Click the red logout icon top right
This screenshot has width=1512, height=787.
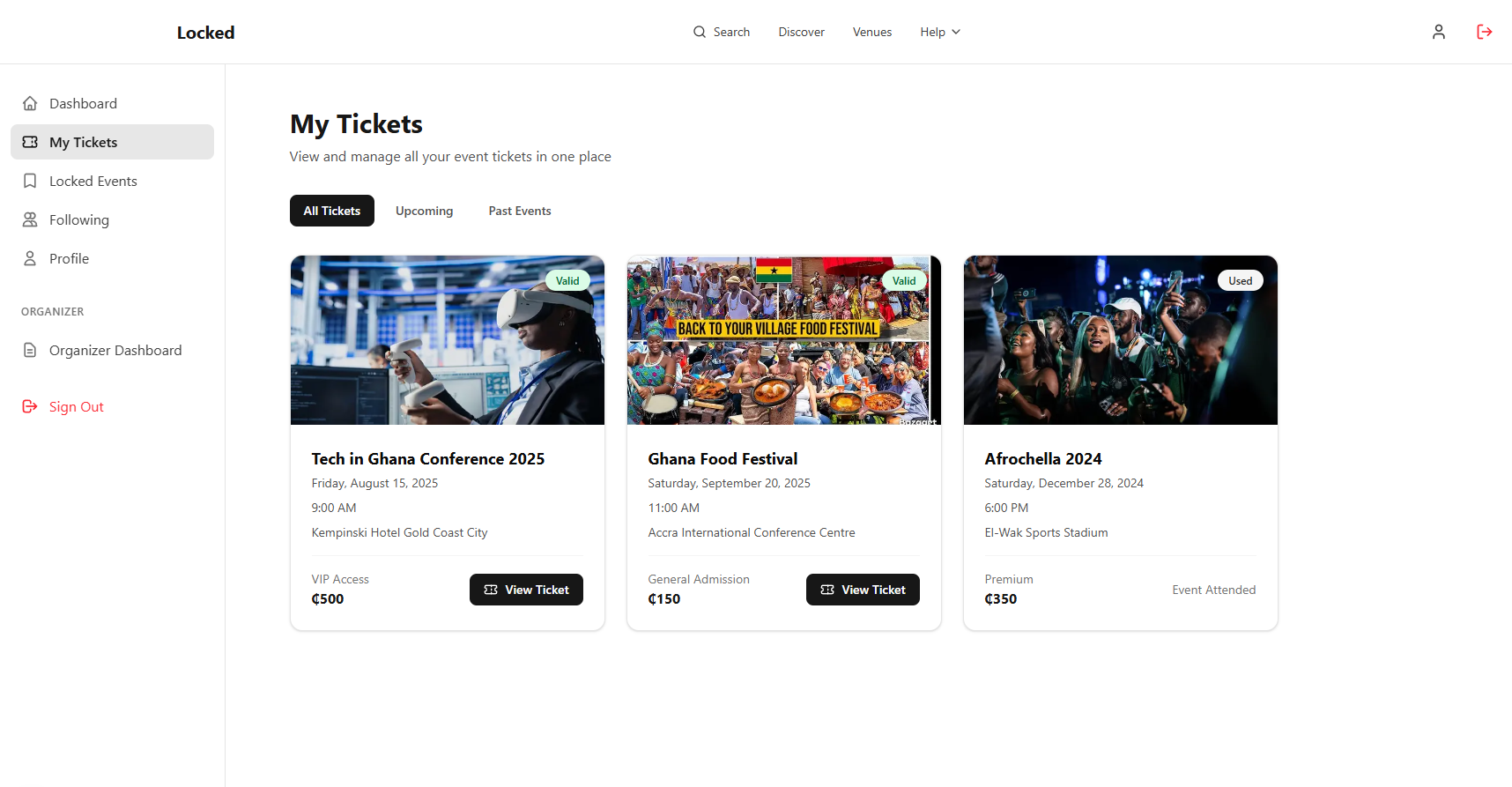[1485, 32]
